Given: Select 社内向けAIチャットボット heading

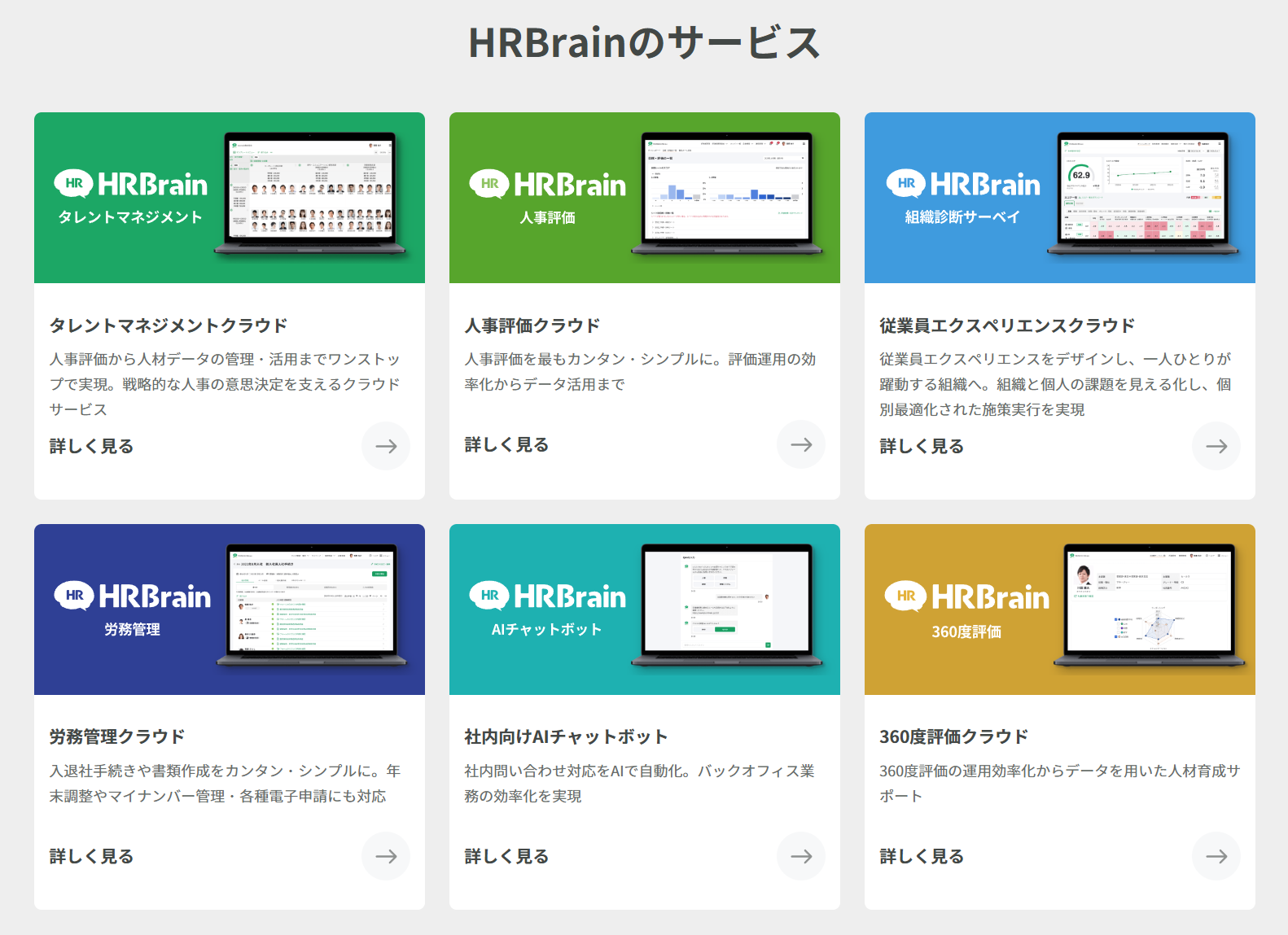Looking at the screenshot, I should coord(566,736).
